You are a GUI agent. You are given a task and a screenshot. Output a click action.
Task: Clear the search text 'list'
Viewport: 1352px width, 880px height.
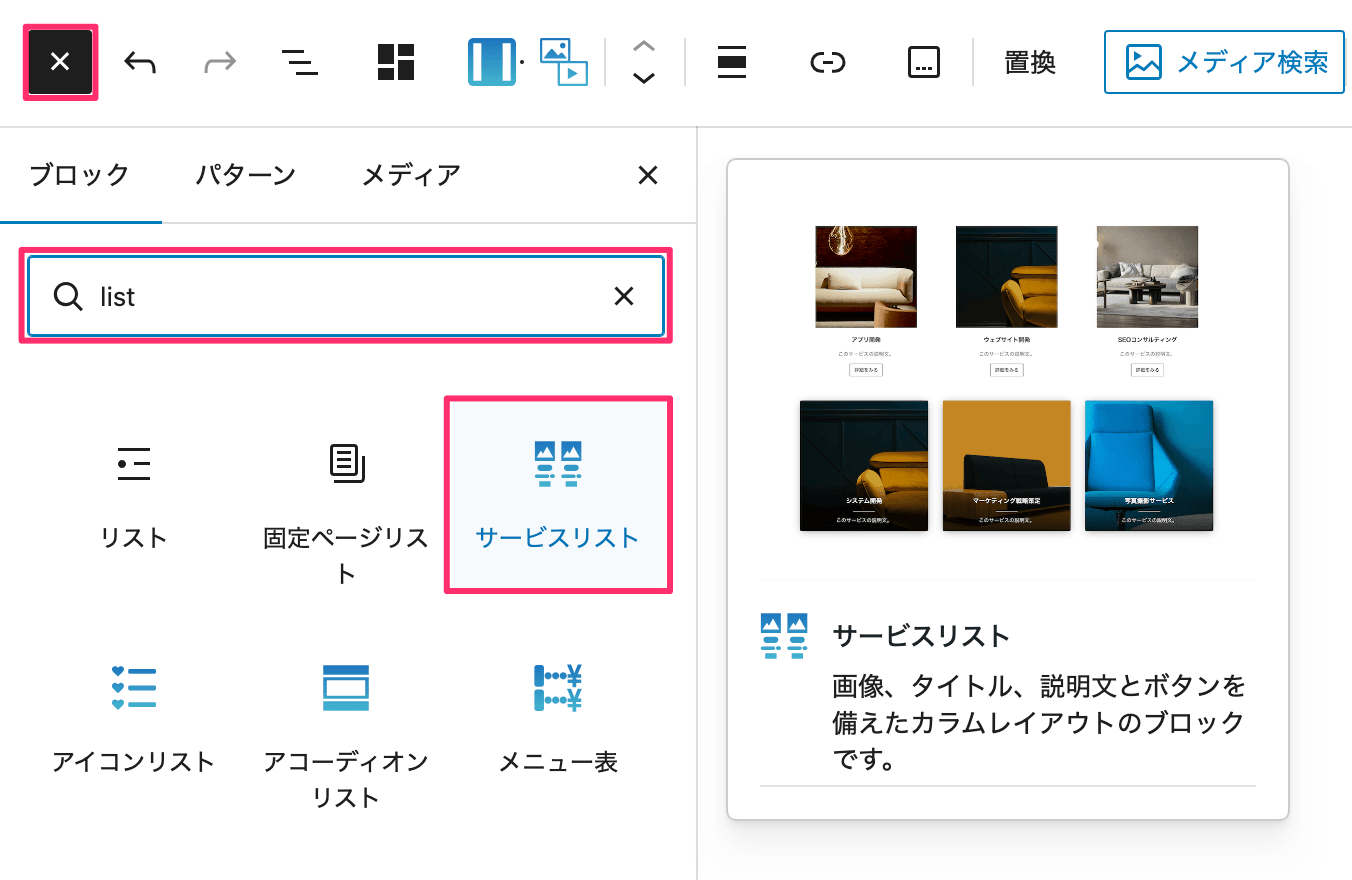[624, 296]
